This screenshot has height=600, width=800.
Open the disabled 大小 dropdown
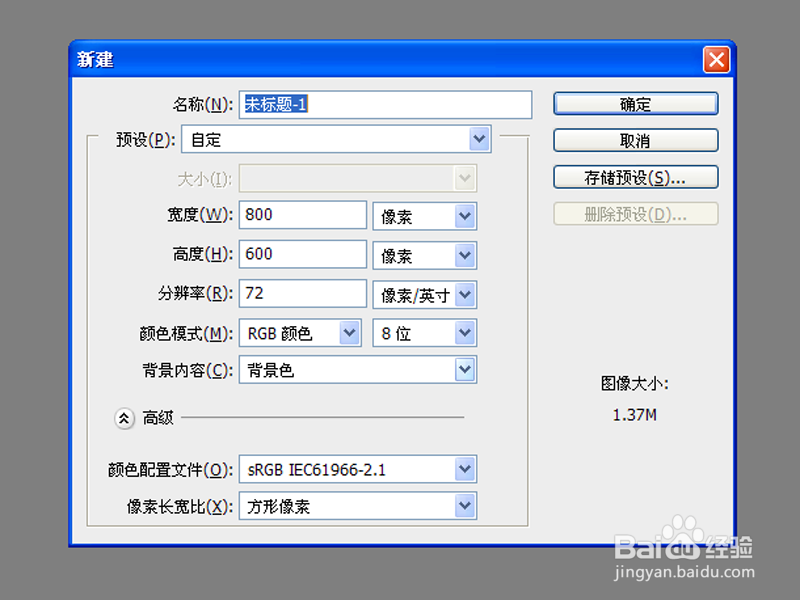point(358,178)
